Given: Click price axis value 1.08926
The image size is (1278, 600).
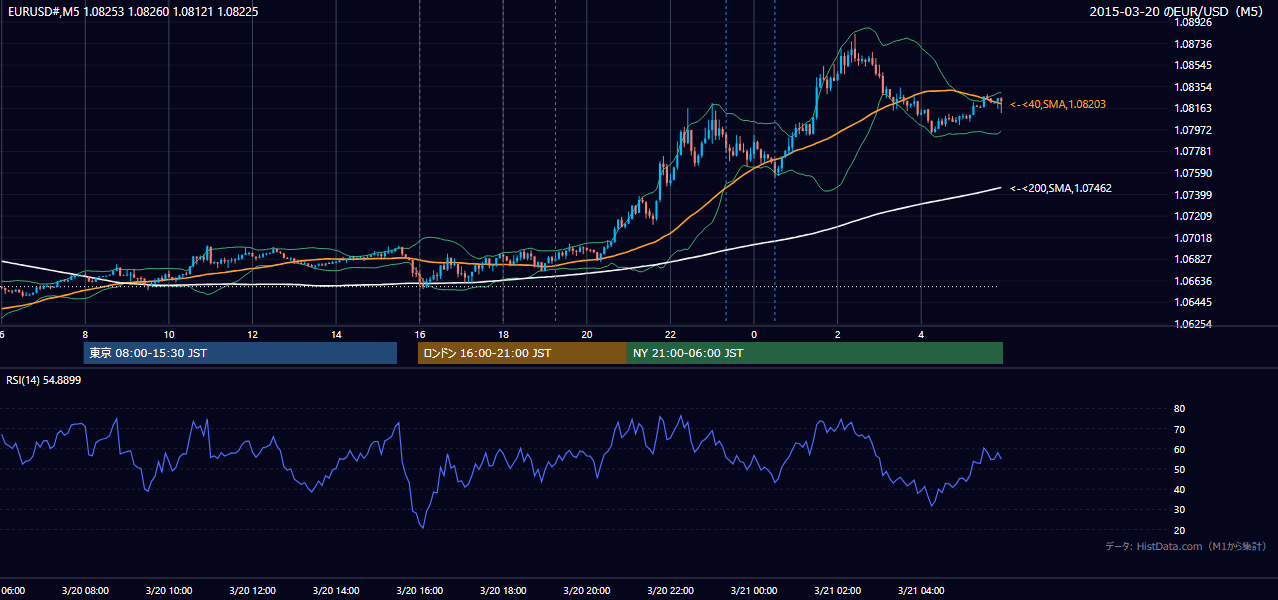Looking at the screenshot, I should tap(1192, 22).
